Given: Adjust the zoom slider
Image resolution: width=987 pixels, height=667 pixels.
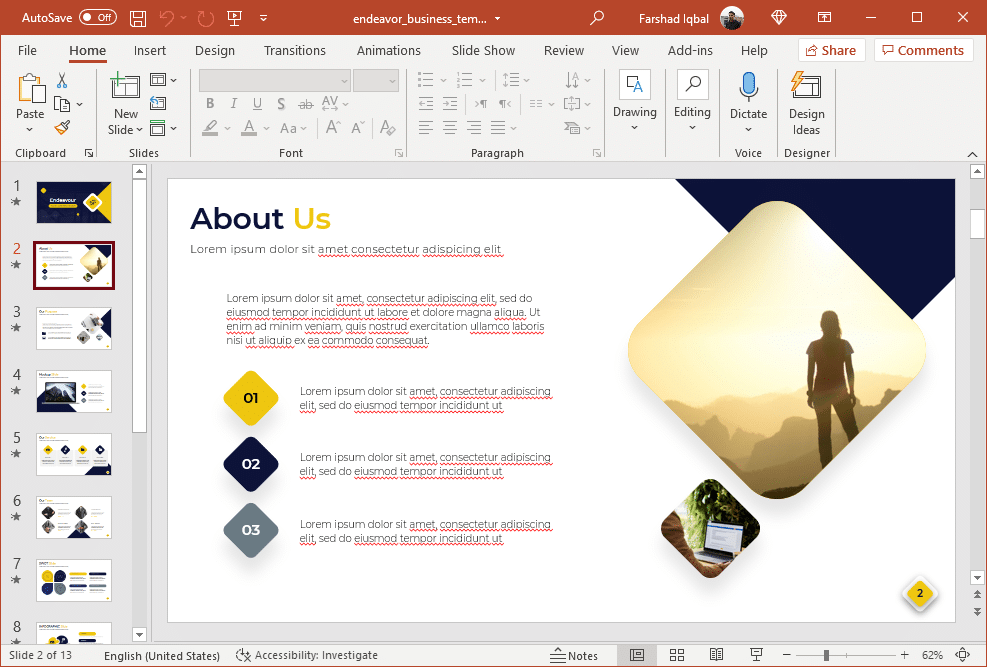Looking at the screenshot, I should tap(826, 655).
